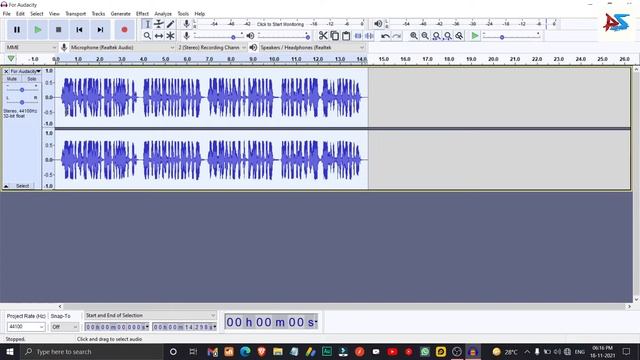Viewport: 640px width, 360px height.
Task: Click the Paste clipboard icon
Action: pos(346,36)
